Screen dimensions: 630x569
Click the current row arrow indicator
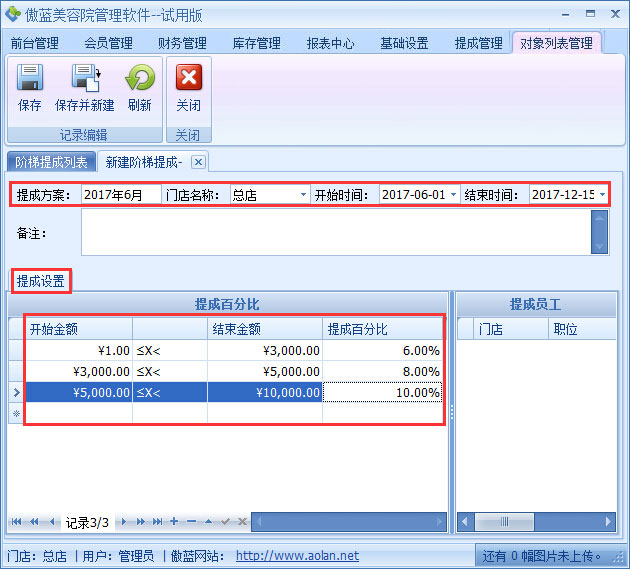[x=16, y=392]
